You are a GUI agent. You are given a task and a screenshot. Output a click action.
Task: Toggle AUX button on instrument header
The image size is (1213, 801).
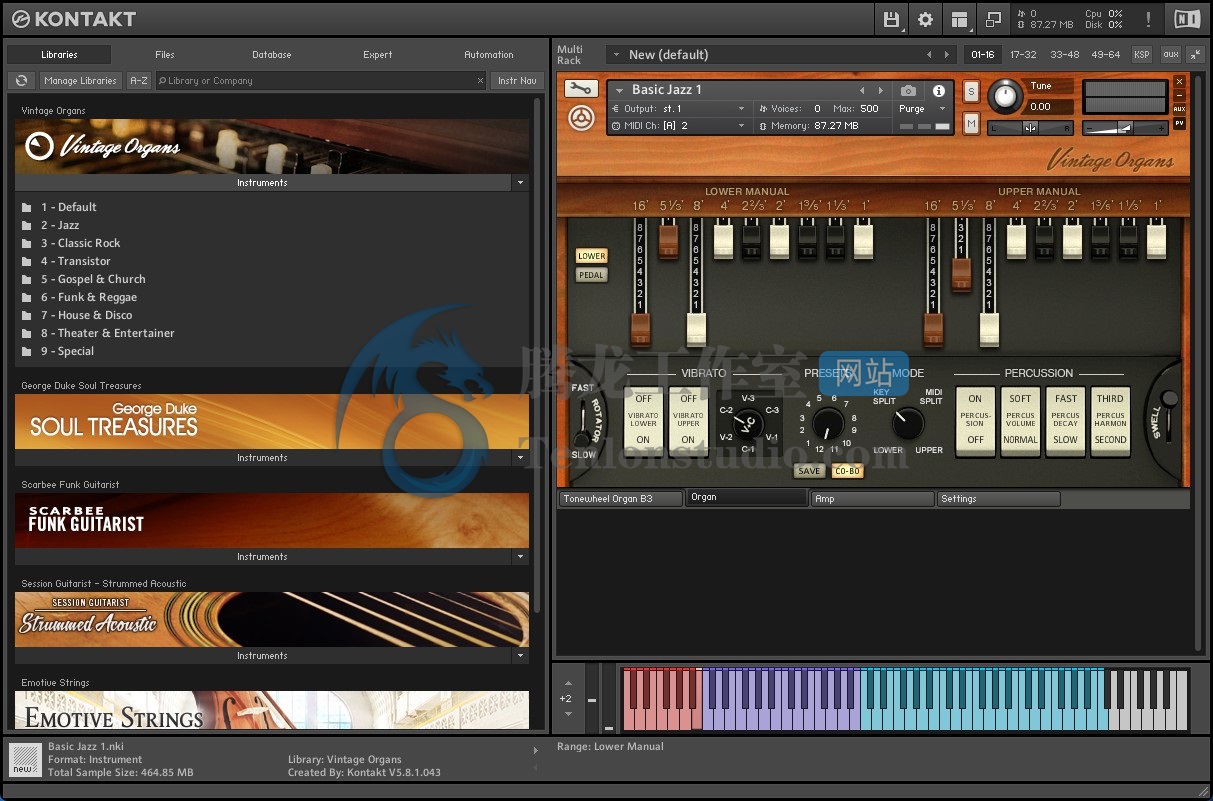pos(1180,109)
